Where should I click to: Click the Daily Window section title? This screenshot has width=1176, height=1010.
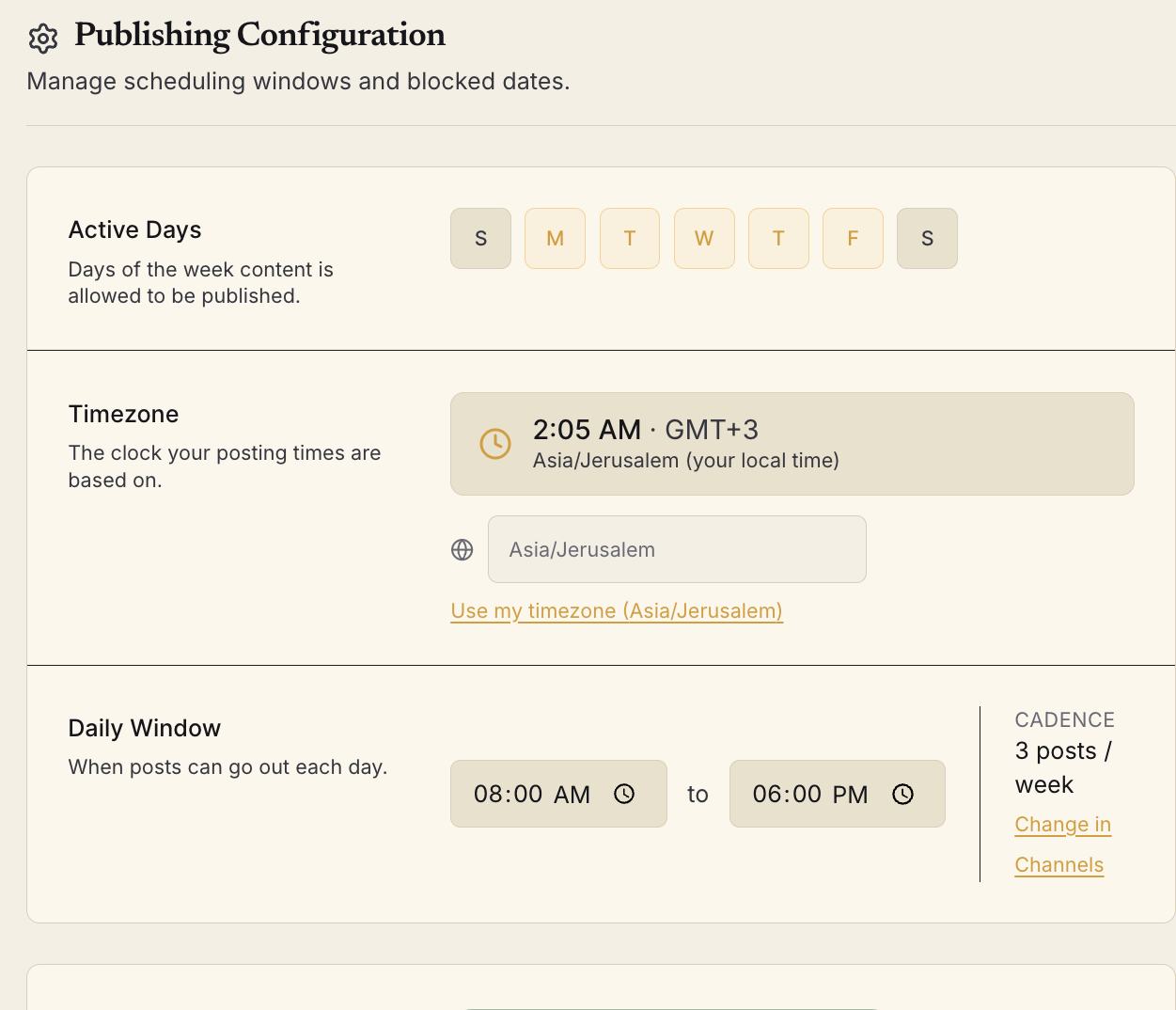pyautogui.click(x=145, y=728)
